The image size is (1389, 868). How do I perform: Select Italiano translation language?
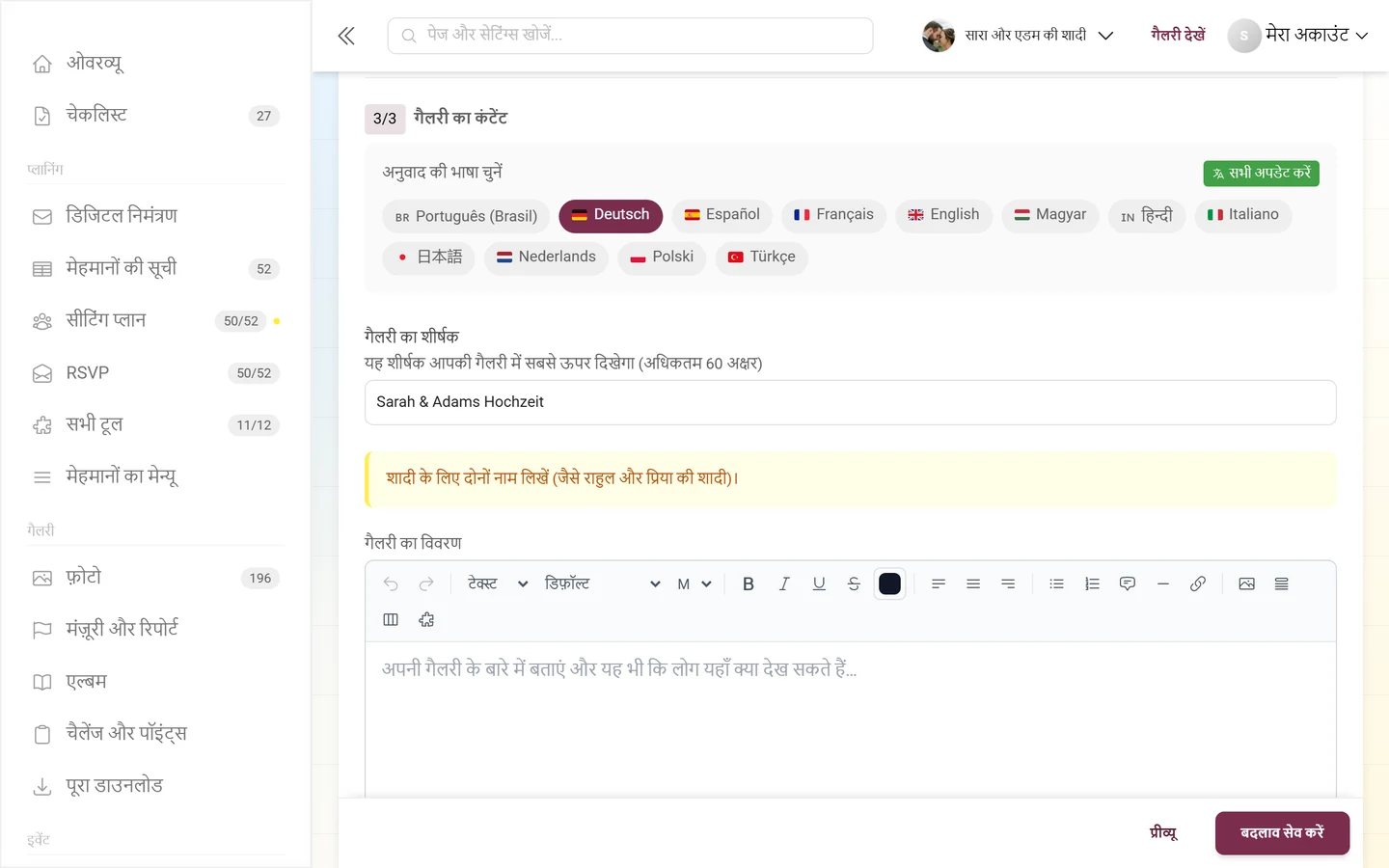(1242, 215)
